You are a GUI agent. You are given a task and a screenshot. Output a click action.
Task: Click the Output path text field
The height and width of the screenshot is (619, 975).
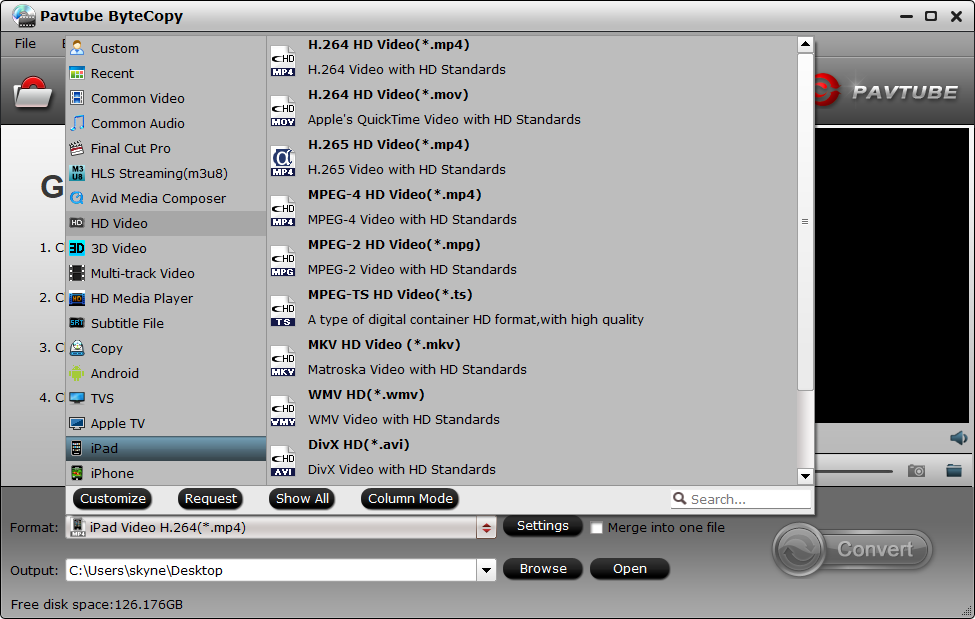point(271,570)
